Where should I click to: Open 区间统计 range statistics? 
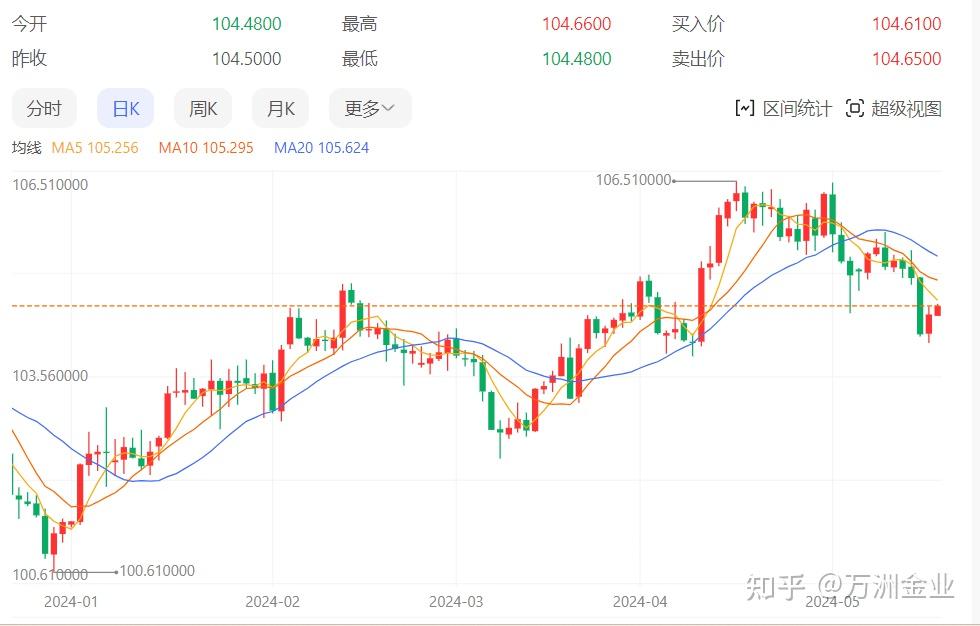click(x=784, y=109)
